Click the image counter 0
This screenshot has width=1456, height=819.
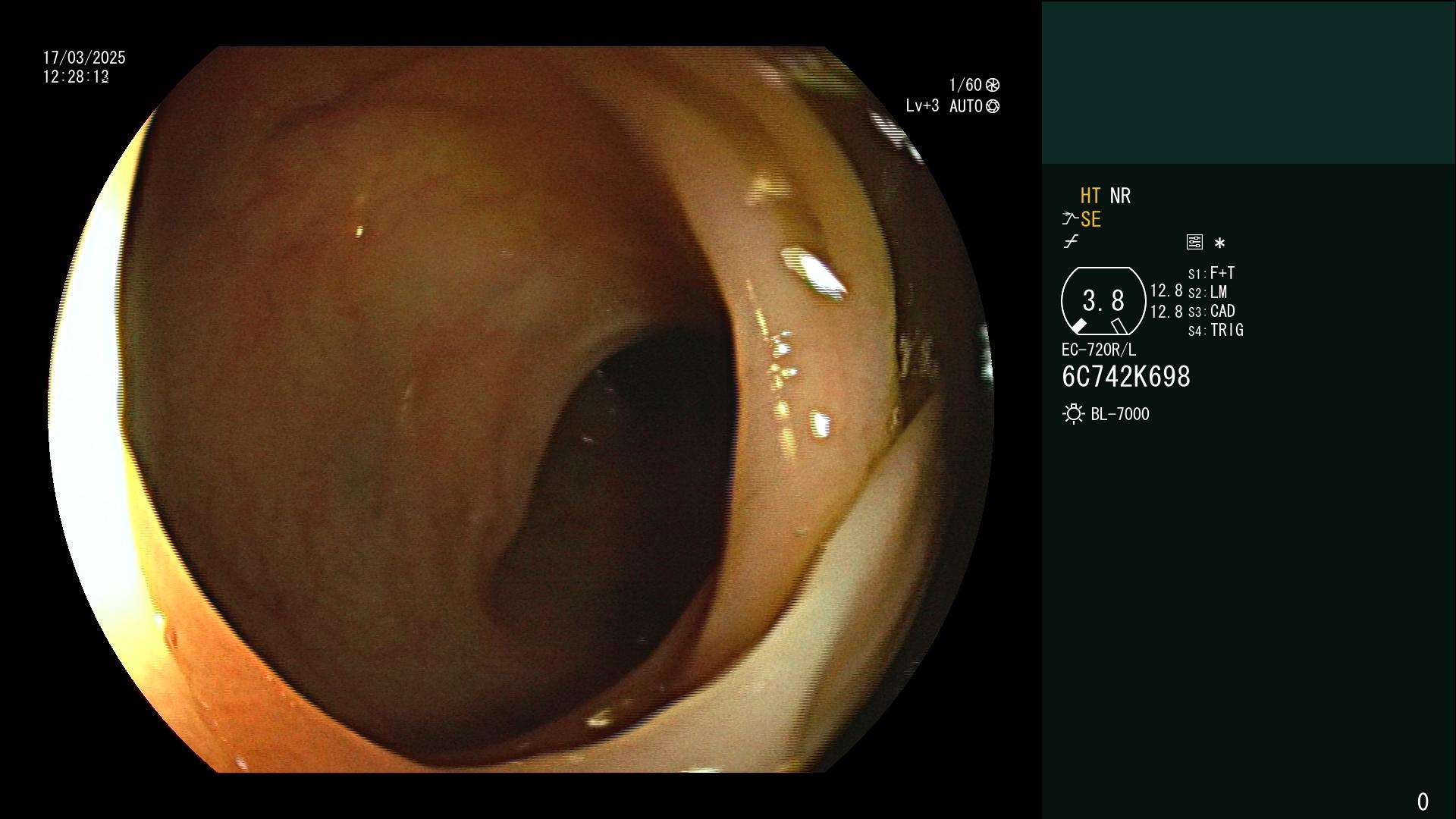pyautogui.click(x=1423, y=802)
